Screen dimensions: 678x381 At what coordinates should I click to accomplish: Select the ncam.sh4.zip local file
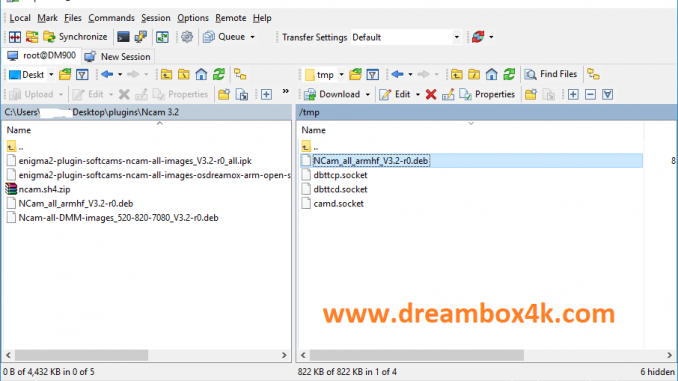click(44, 189)
